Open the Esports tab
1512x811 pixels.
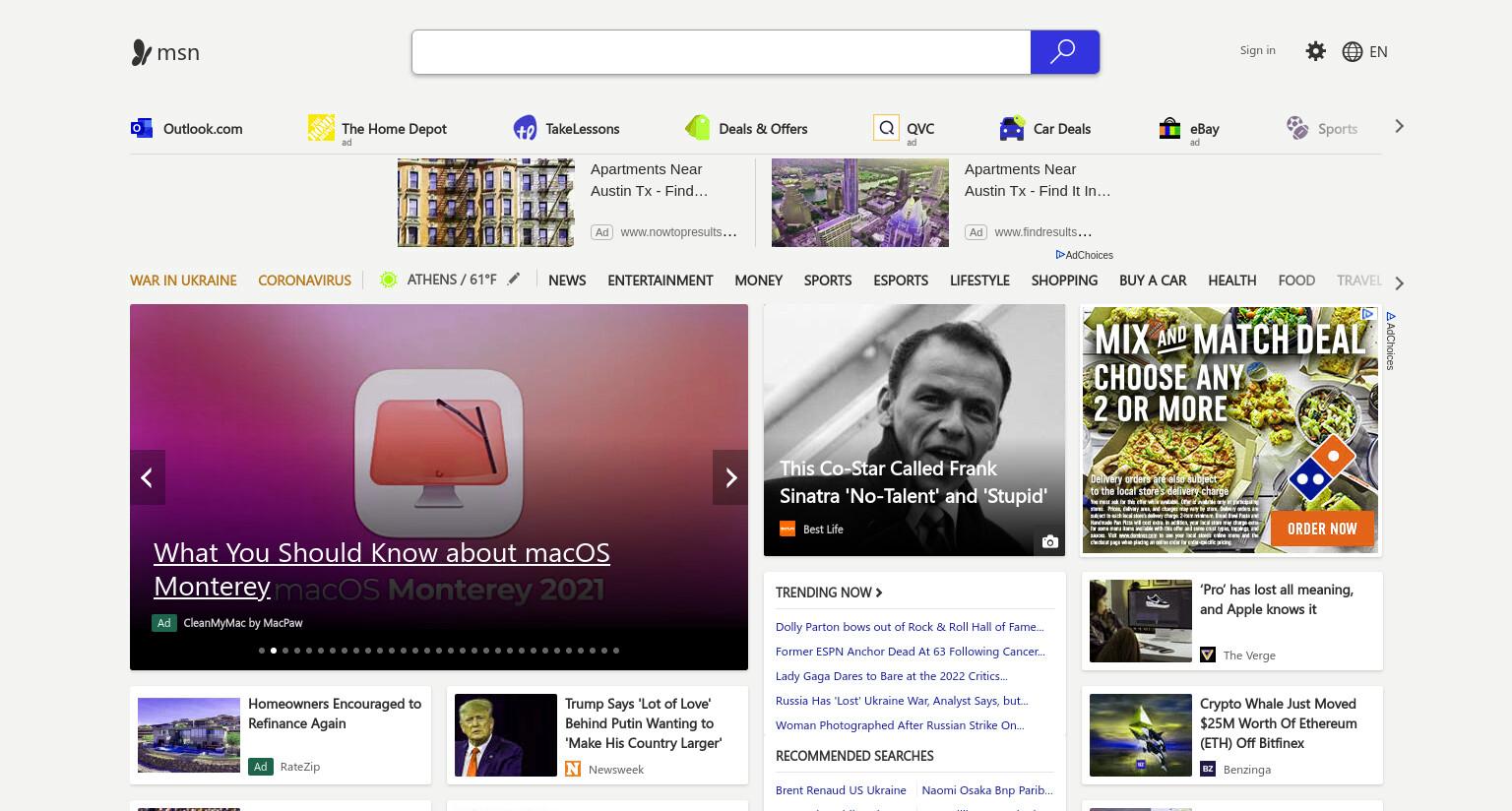point(900,281)
